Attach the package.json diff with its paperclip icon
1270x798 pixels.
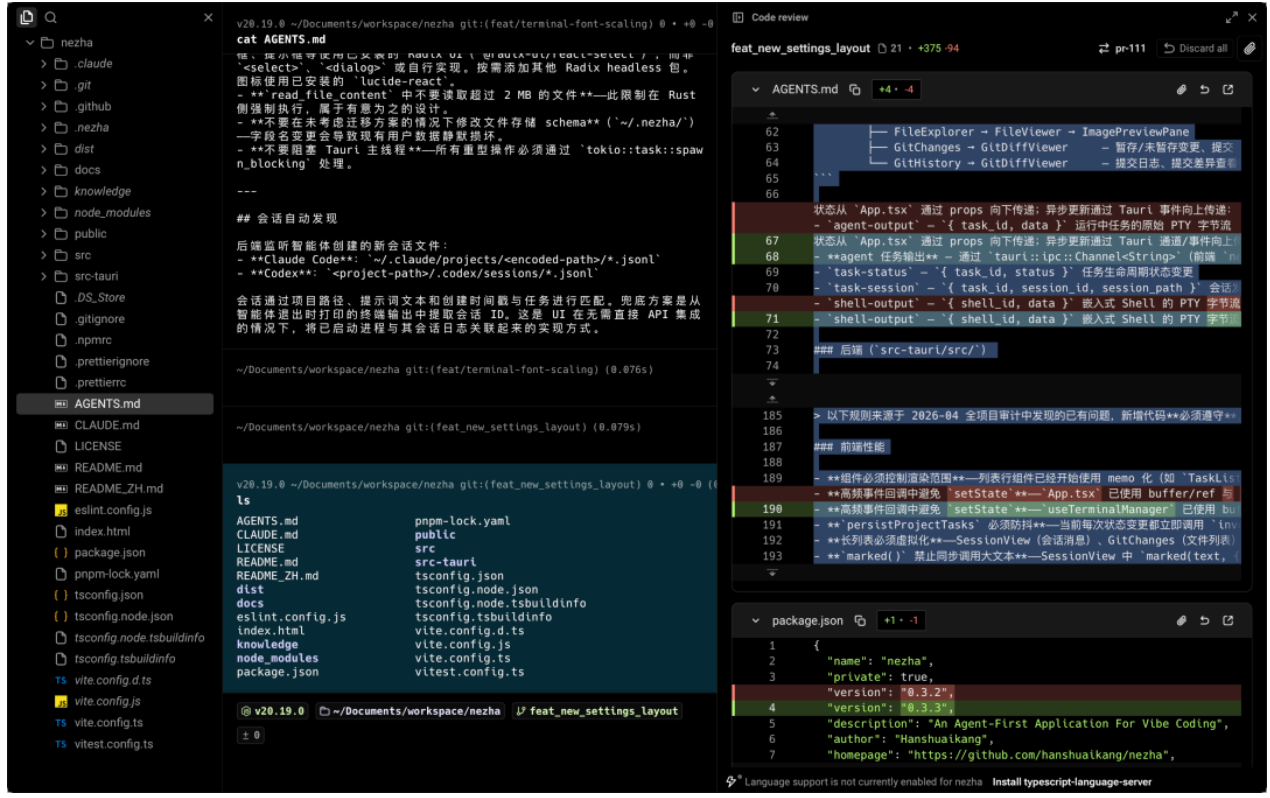pyautogui.click(x=1181, y=621)
